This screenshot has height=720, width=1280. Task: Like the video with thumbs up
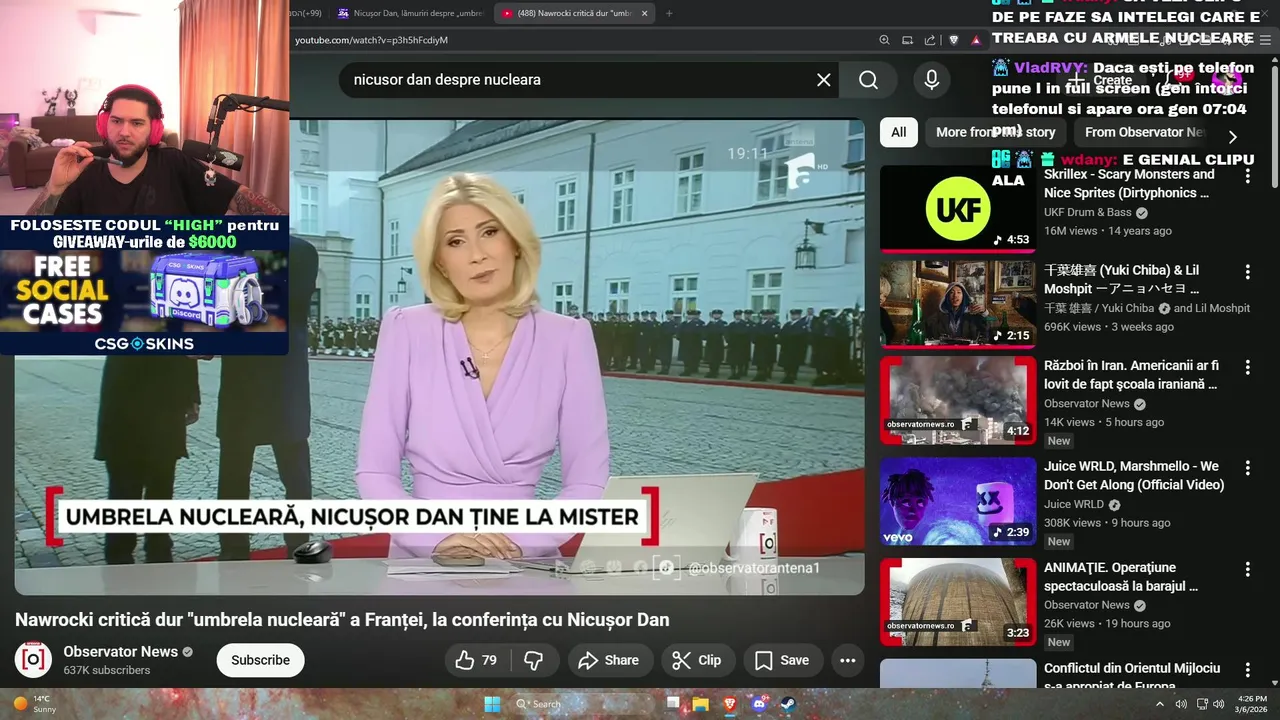click(477, 660)
